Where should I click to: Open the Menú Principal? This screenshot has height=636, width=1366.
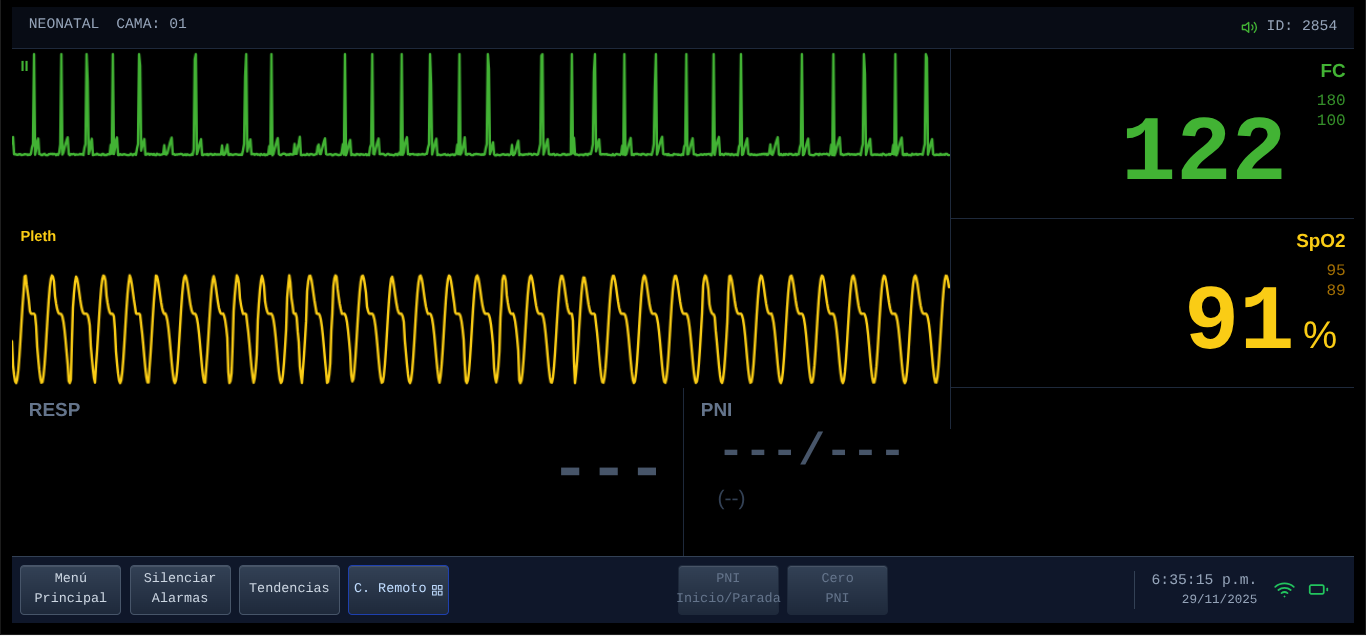(x=70, y=589)
